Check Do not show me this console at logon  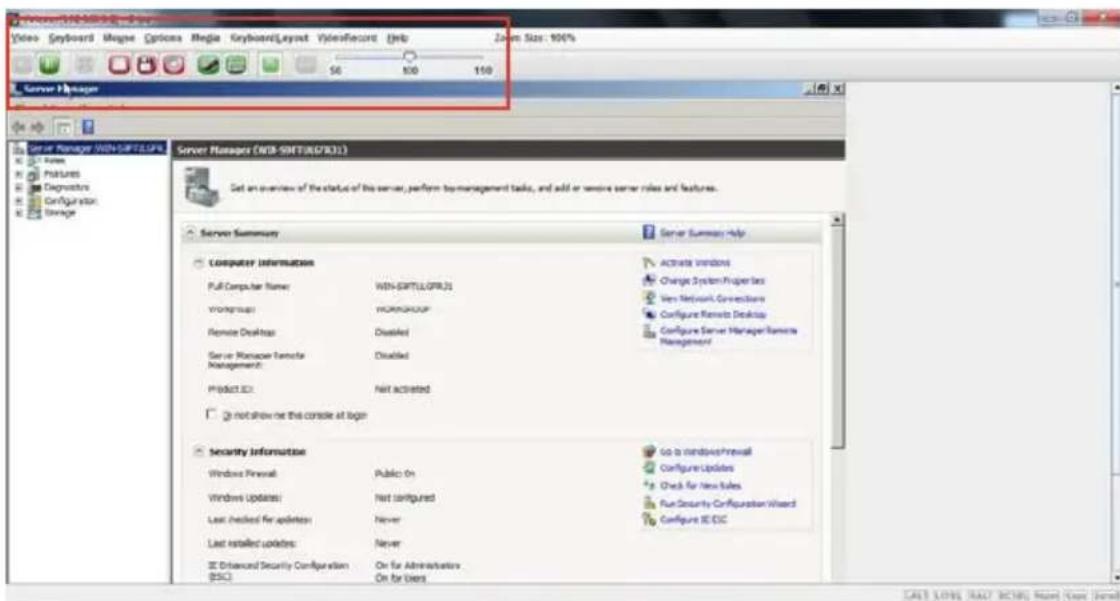click(x=211, y=414)
